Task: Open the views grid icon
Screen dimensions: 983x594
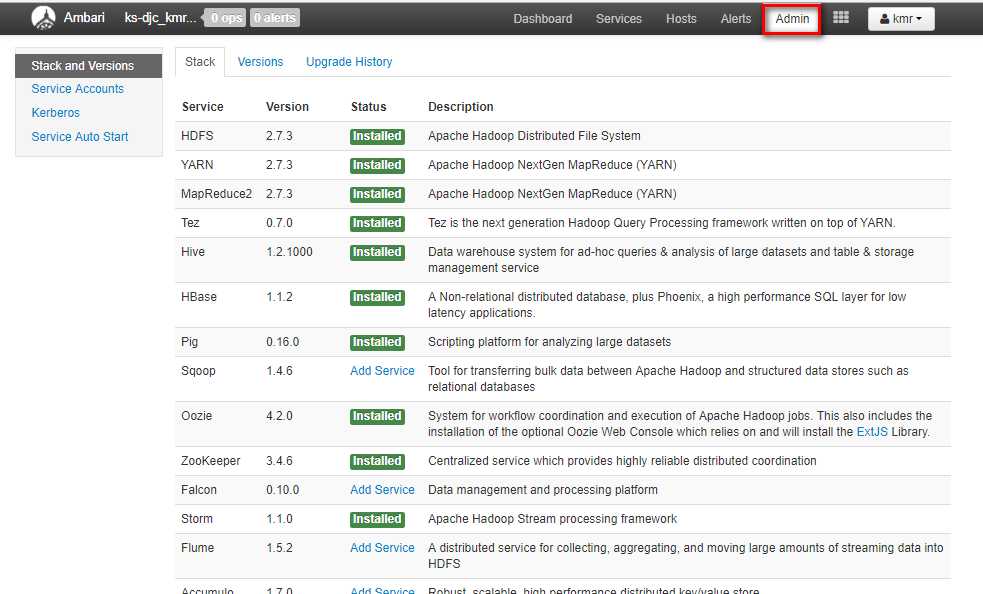Action: [841, 18]
